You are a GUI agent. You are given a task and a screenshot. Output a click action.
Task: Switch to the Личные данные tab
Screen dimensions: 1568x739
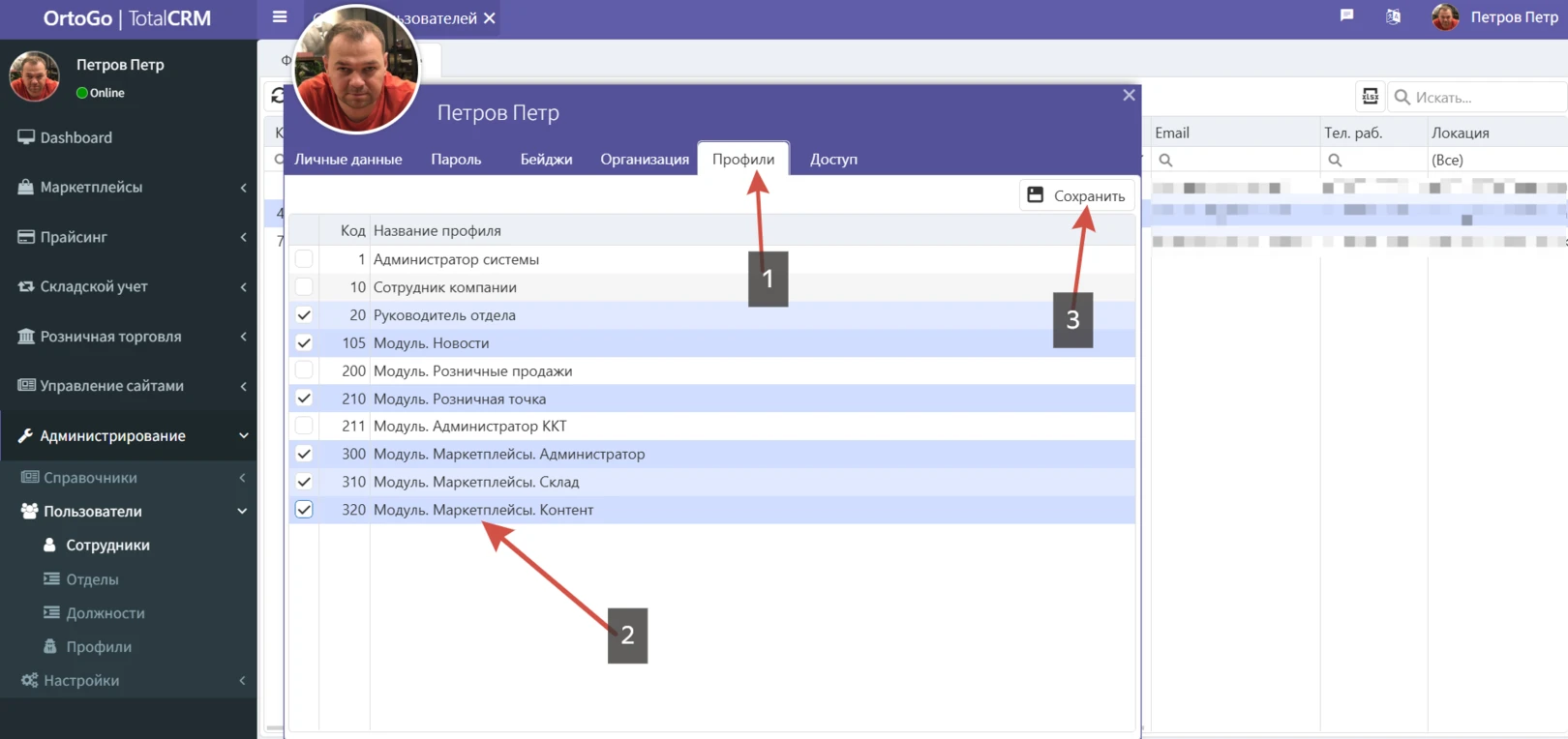coord(348,159)
